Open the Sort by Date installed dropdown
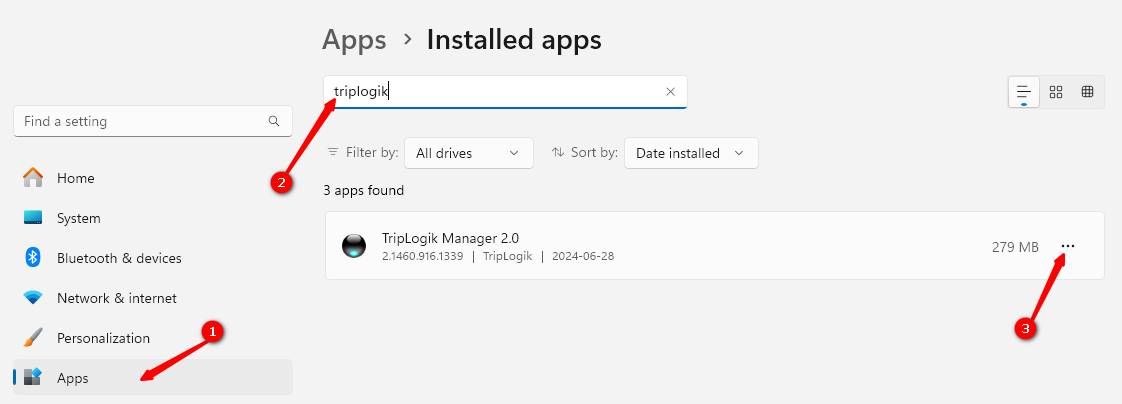The height and width of the screenshot is (404, 1122). (691, 153)
